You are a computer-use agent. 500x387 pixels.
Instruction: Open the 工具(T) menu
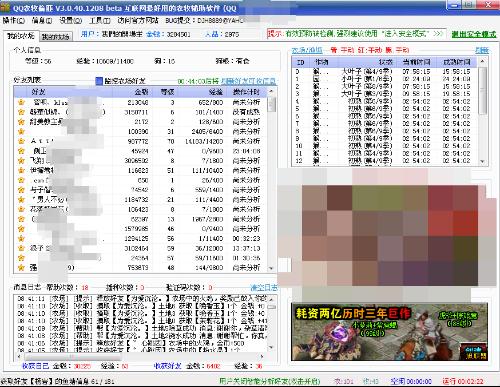click(x=100, y=20)
